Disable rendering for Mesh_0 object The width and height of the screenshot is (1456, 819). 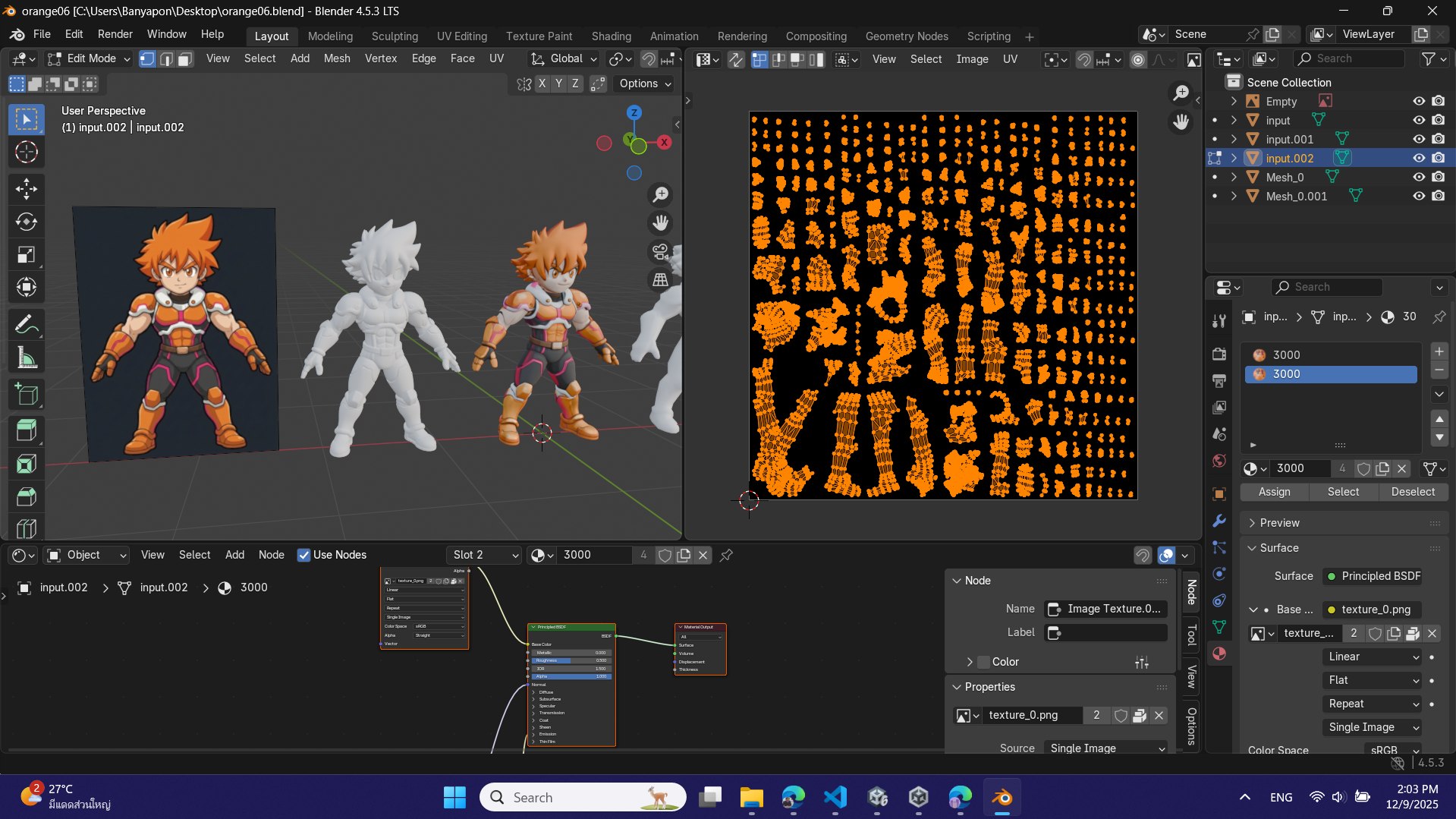click(x=1438, y=177)
